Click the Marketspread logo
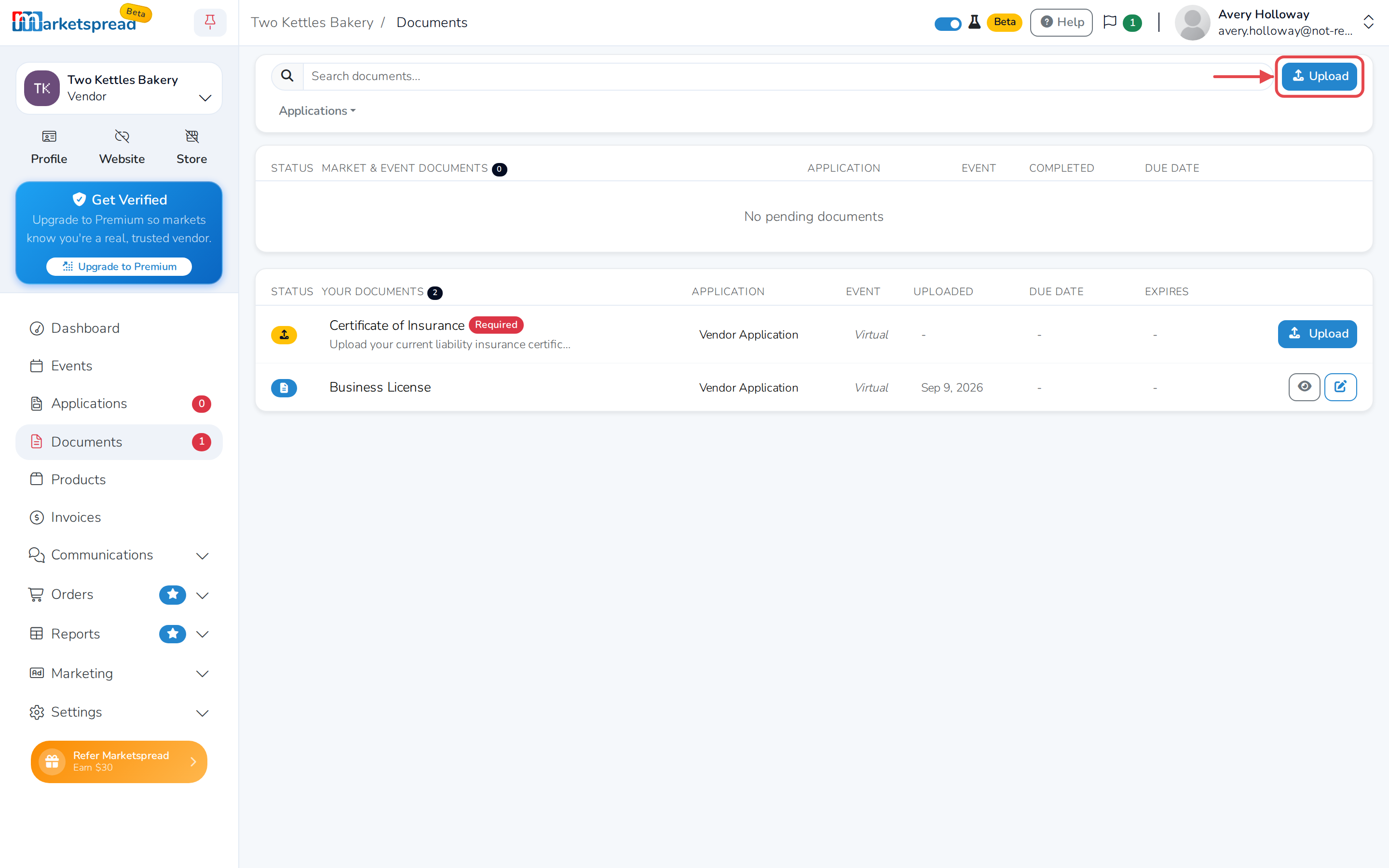Screen dimensions: 1389x868 tap(75, 22)
